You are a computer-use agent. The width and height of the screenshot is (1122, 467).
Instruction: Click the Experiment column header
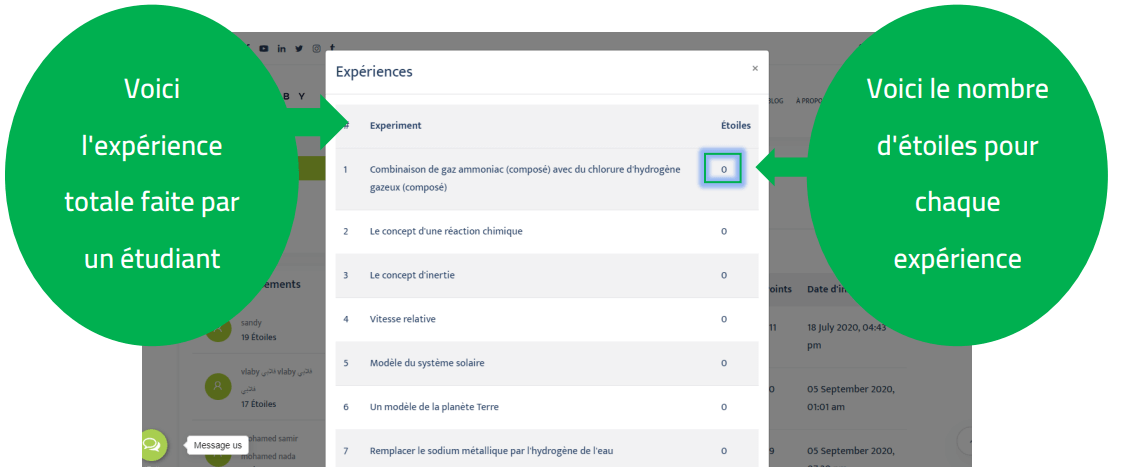tap(395, 126)
